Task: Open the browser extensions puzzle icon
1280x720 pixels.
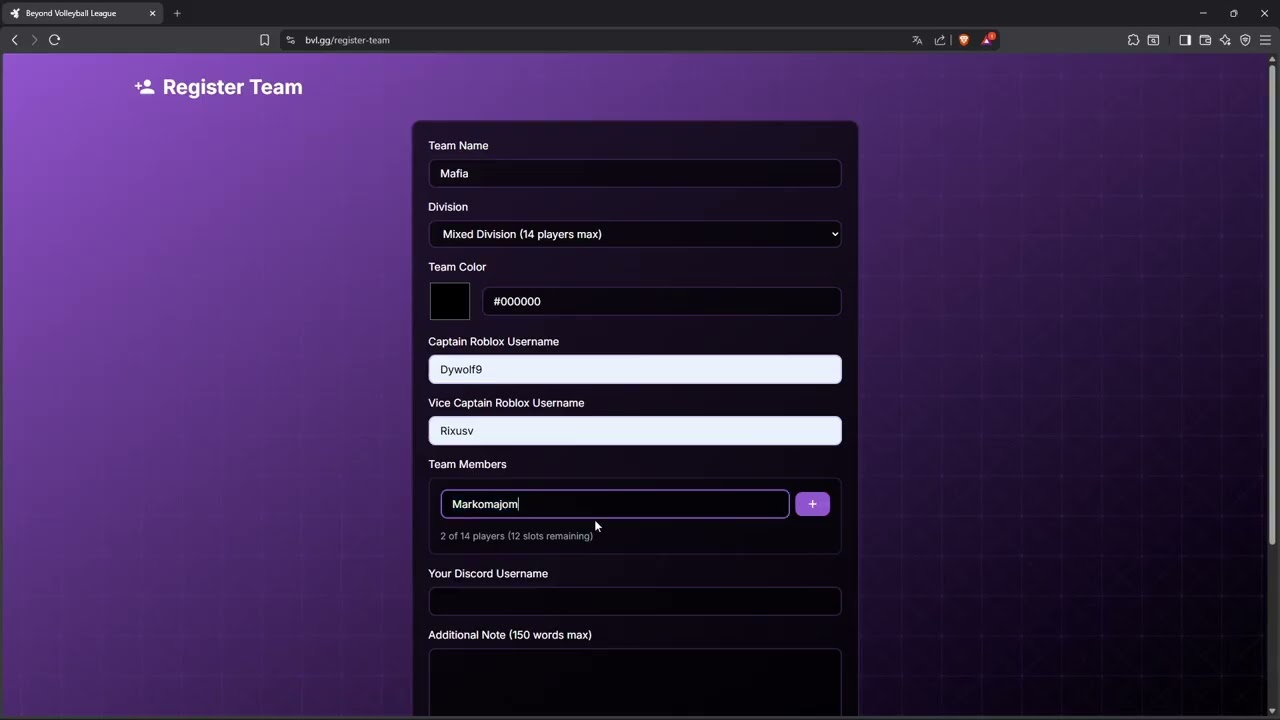Action: click(x=1133, y=40)
